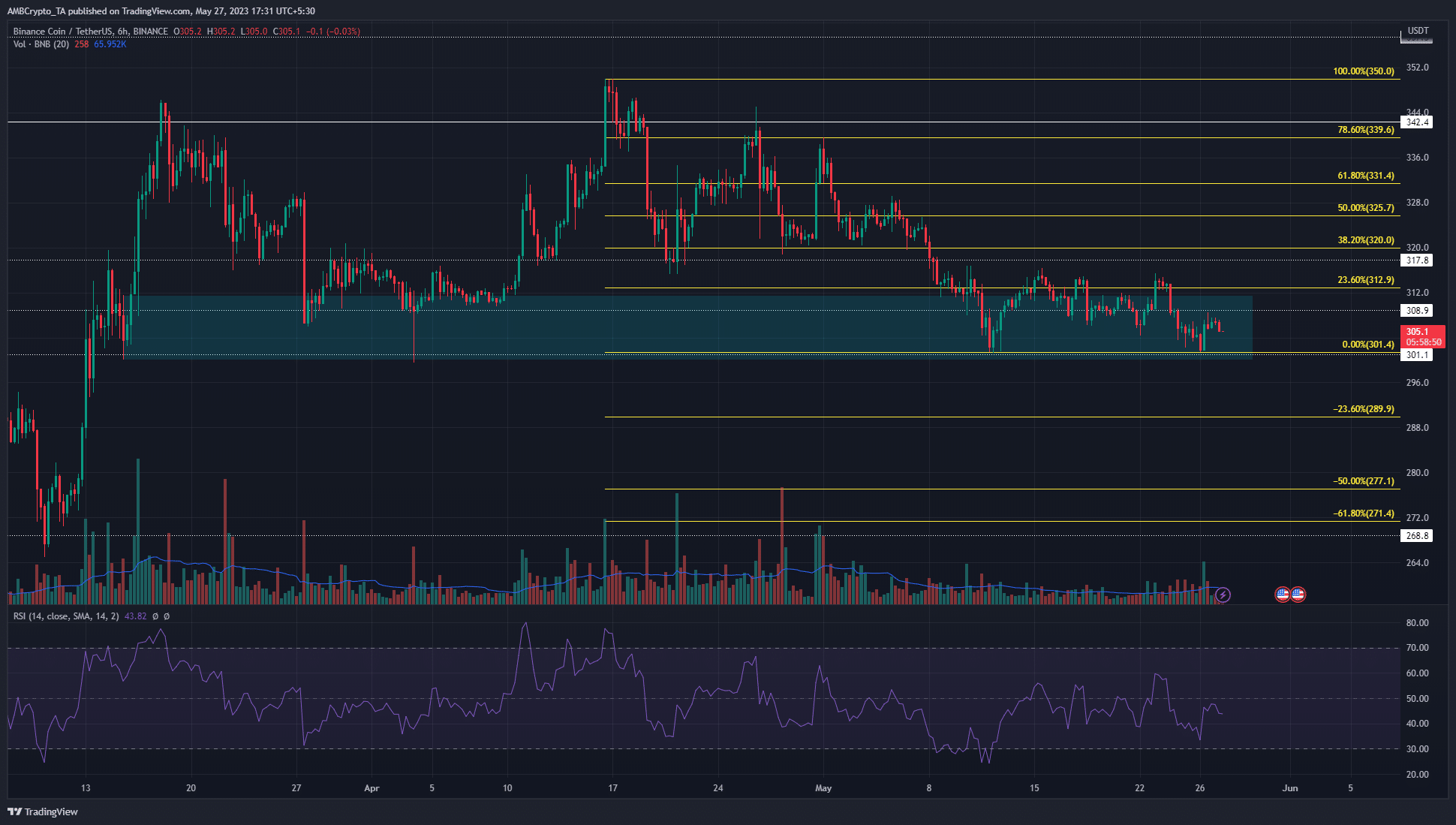Click the 78.60%(339.6) Fibonacci label
Viewport: 1456px width, 825px height.
[x=1366, y=130]
